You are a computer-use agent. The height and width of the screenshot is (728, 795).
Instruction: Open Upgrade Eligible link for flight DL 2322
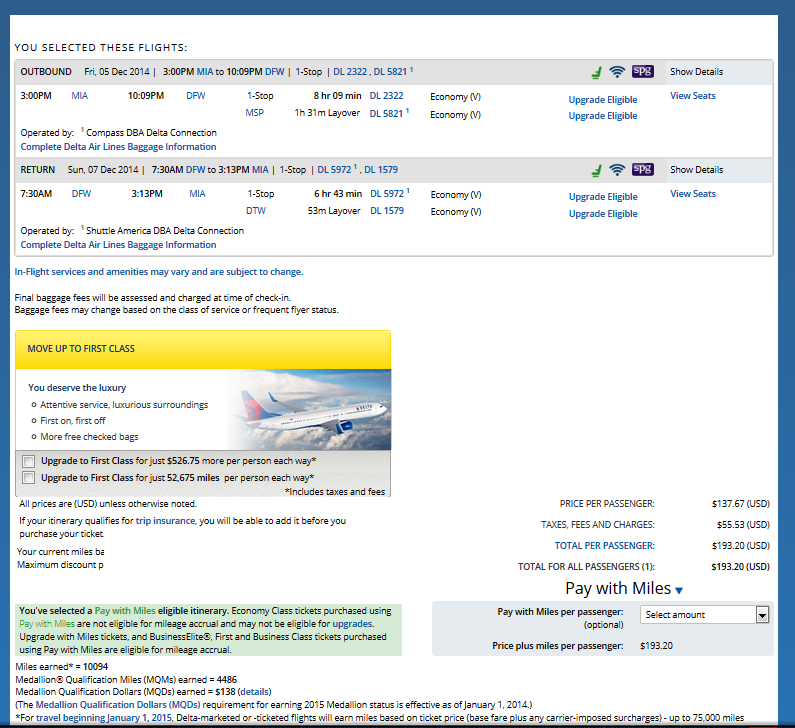point(602,100)
